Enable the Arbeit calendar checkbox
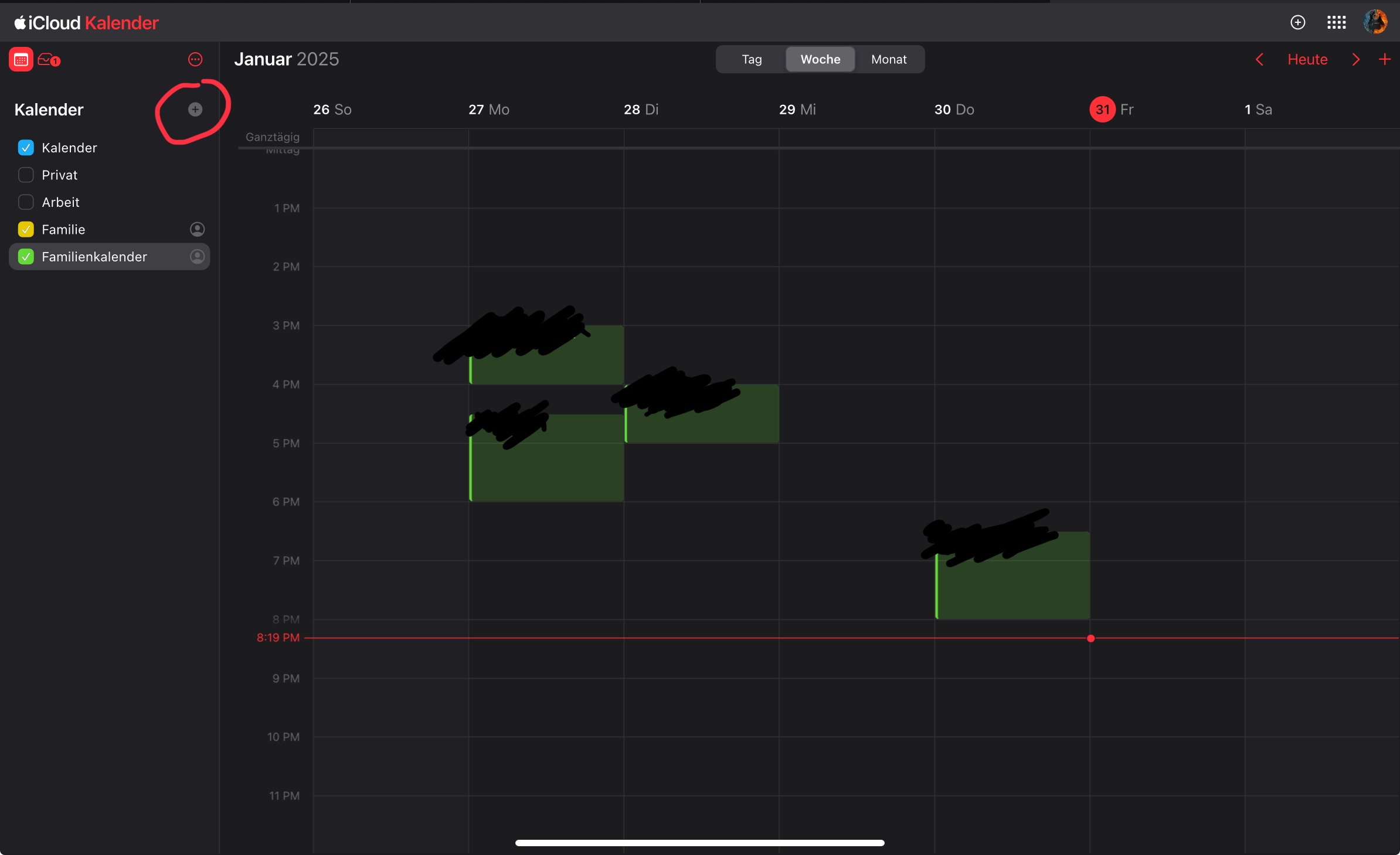Viewport: 1400px width, 855px height. (x=26, y=202)
